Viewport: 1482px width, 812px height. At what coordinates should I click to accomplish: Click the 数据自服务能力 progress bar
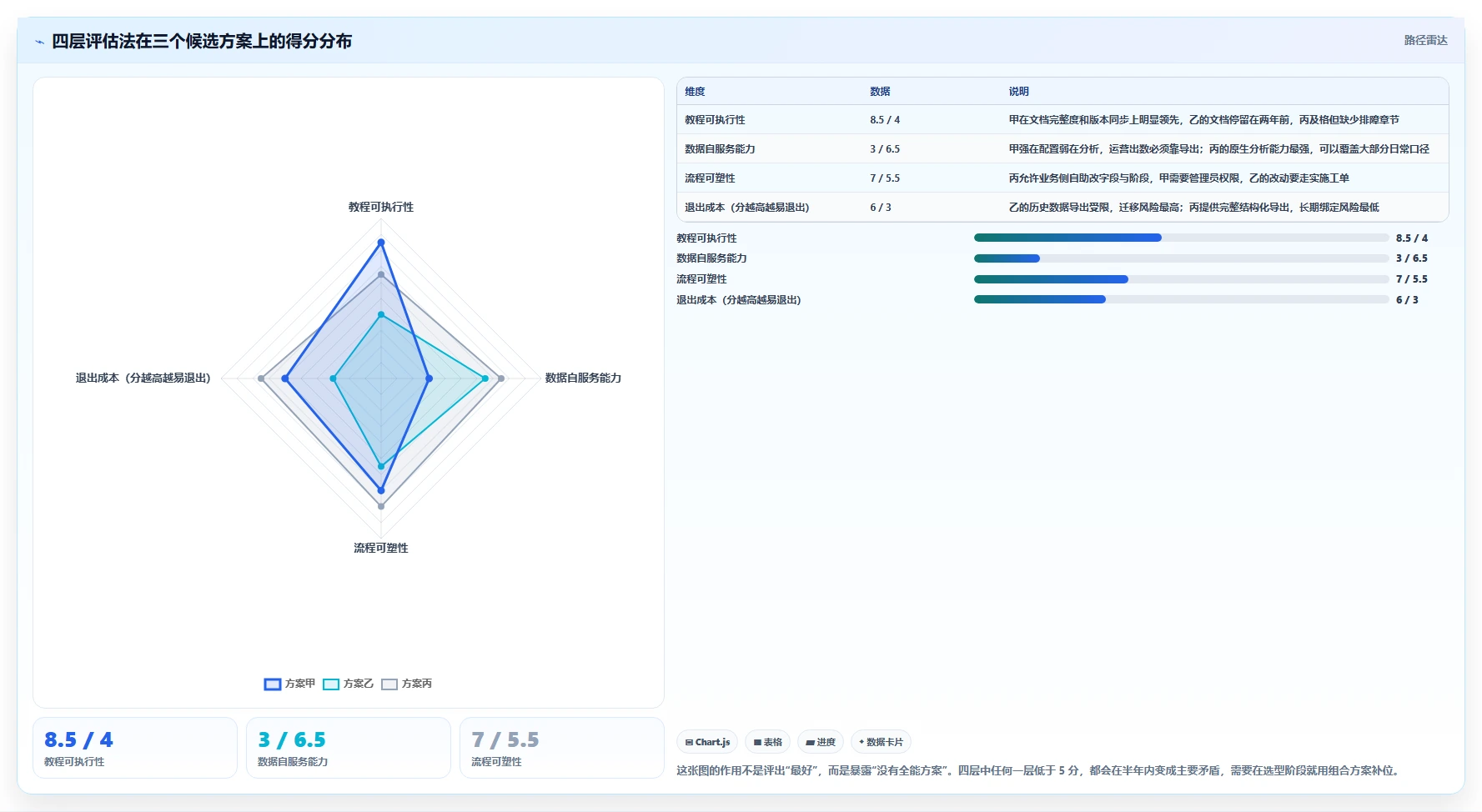click(1181, 258)
